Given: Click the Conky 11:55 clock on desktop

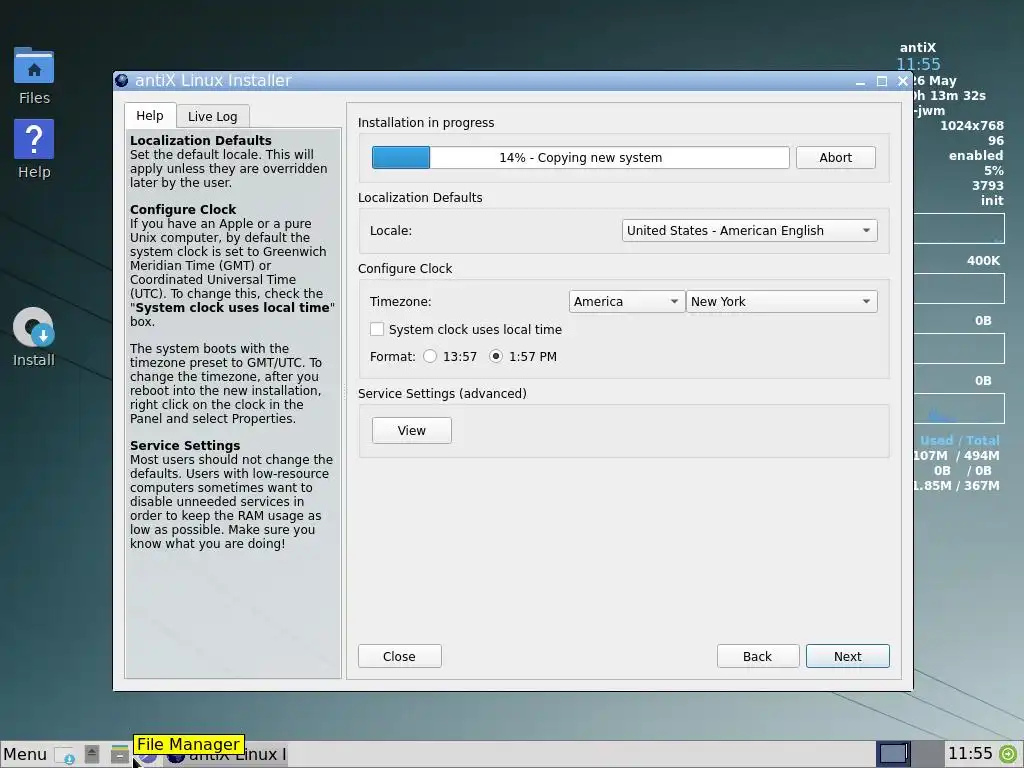Looking at the screenshot, I should 918,64.
